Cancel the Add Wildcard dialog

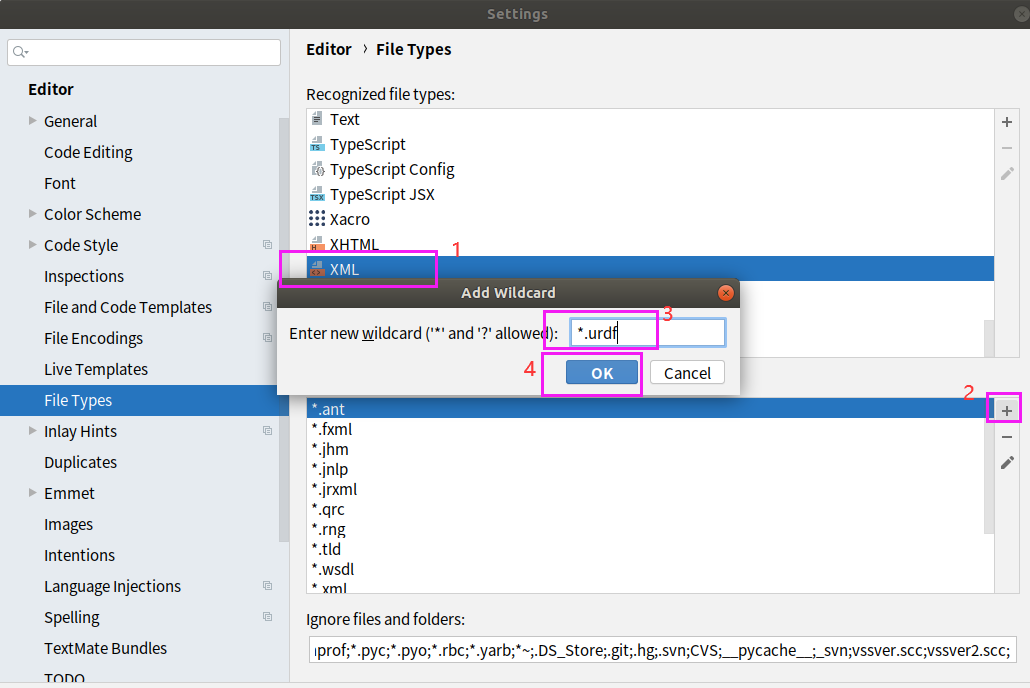687,372
